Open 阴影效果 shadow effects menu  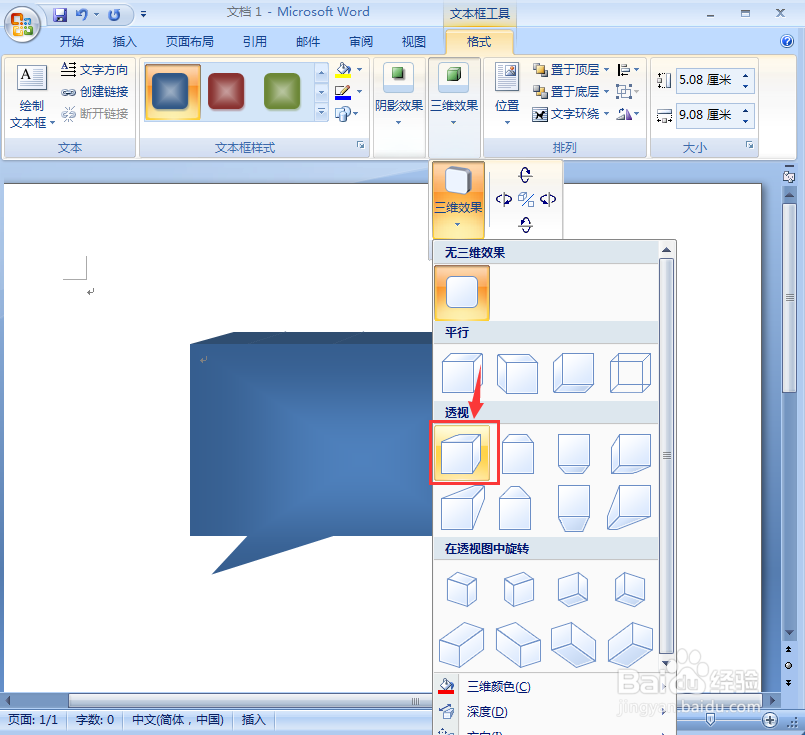[399, 96]
